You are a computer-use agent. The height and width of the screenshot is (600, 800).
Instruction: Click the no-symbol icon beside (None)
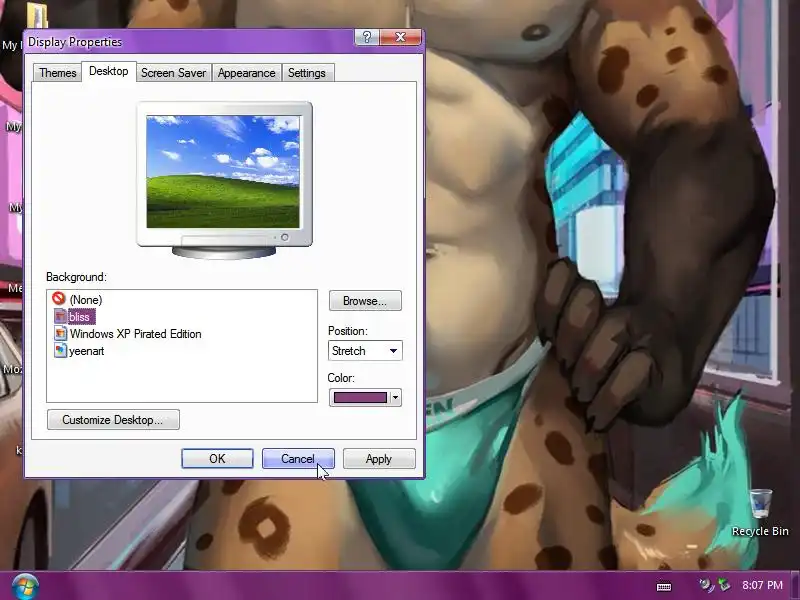(x=59, y=298)
